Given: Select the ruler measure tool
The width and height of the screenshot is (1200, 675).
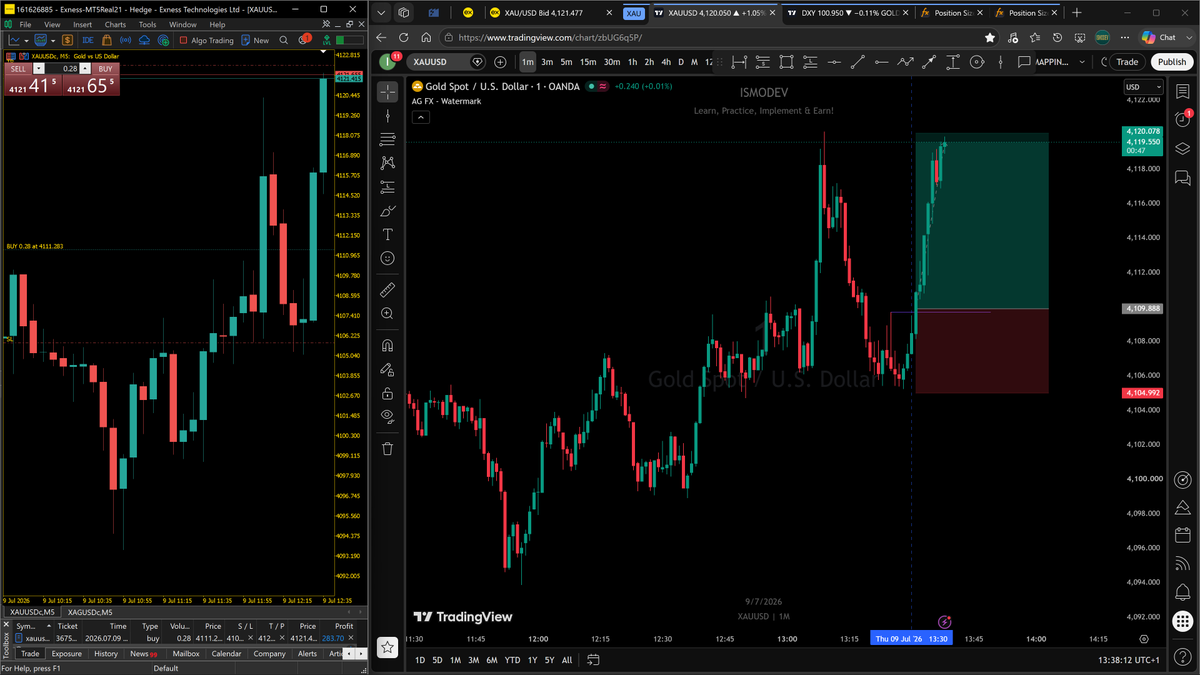Looking at the screenshot, I should (x=388, y=290).
